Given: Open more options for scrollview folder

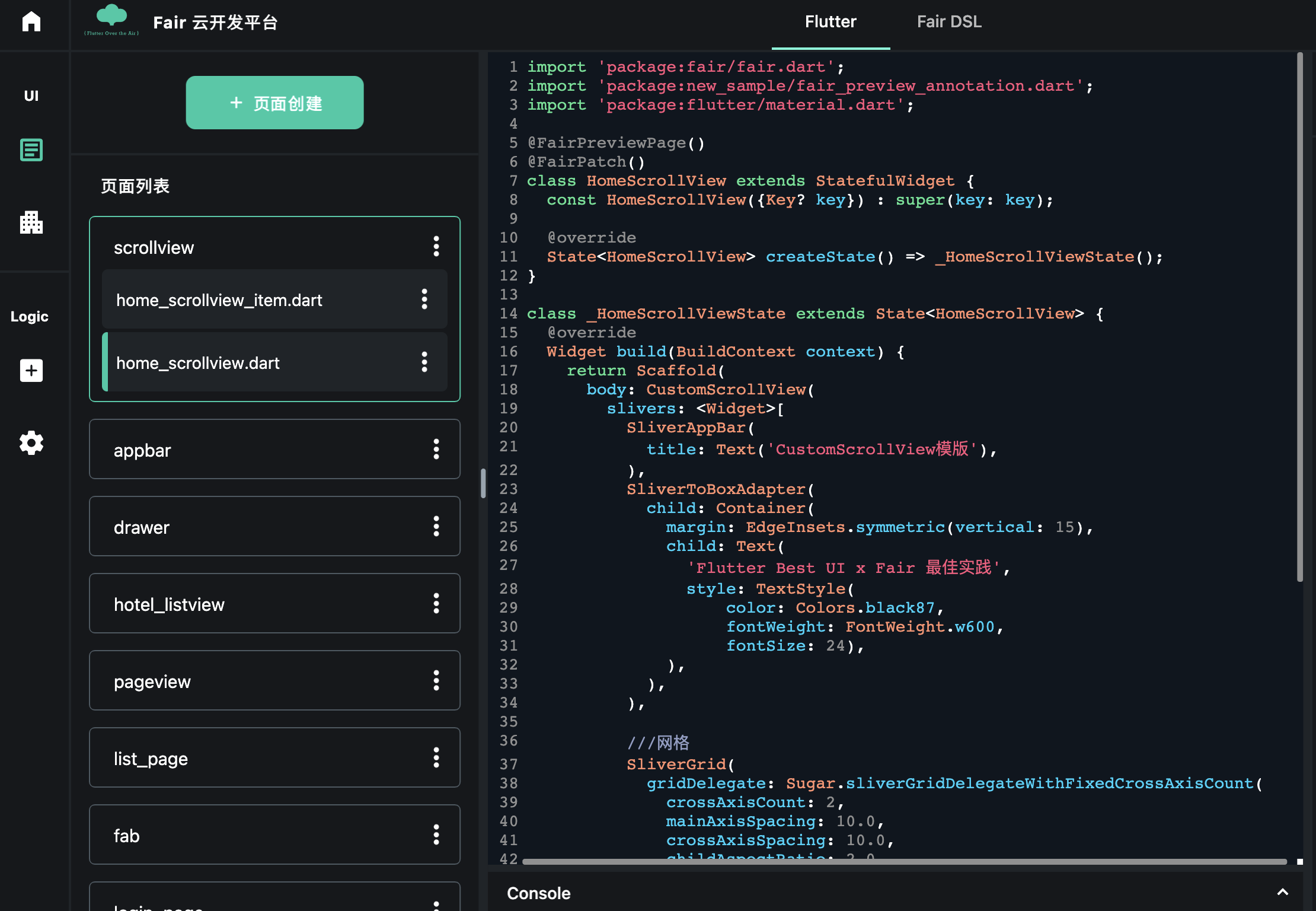Looking at the screenshot, I should point(436,246).
